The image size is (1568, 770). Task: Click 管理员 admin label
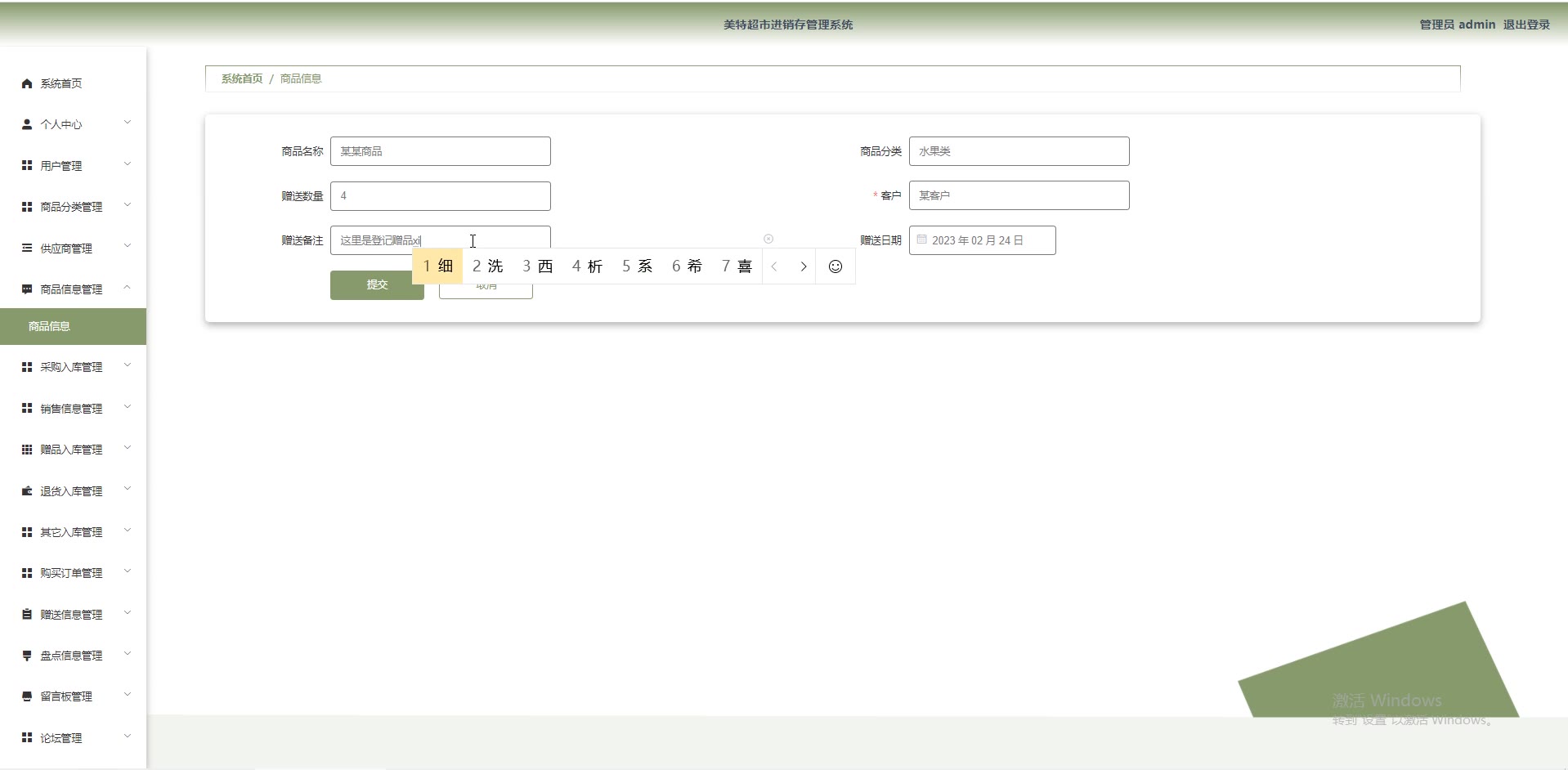pos(1457,25)
